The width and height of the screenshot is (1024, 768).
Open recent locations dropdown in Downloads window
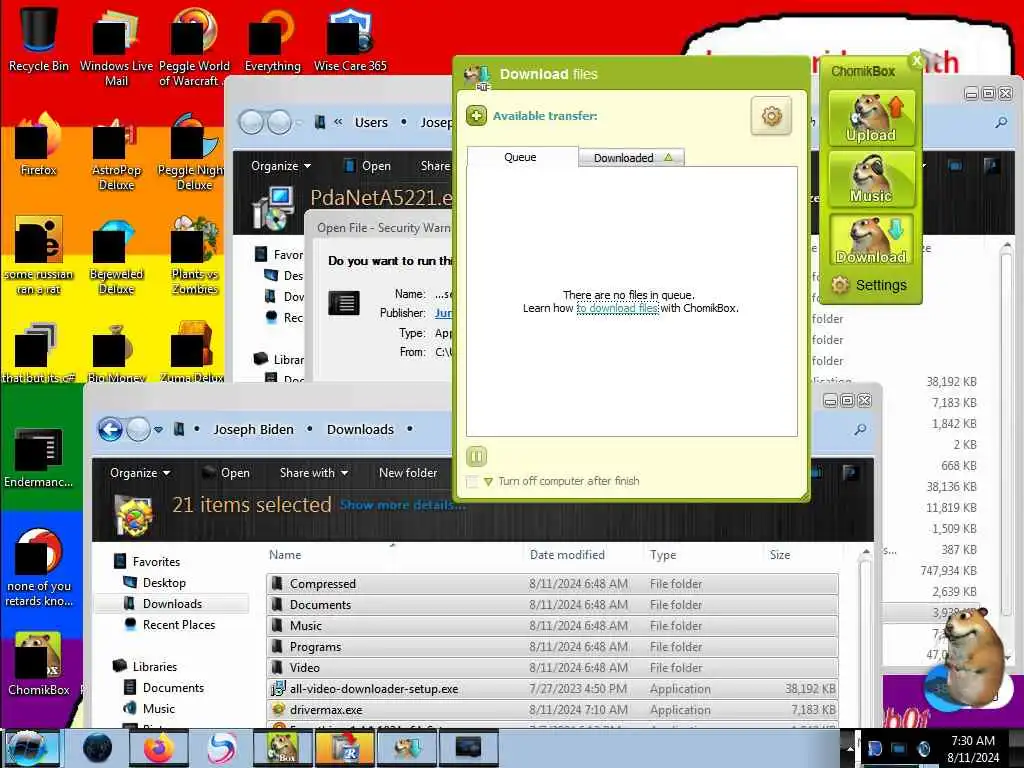[x=158, y=430]
